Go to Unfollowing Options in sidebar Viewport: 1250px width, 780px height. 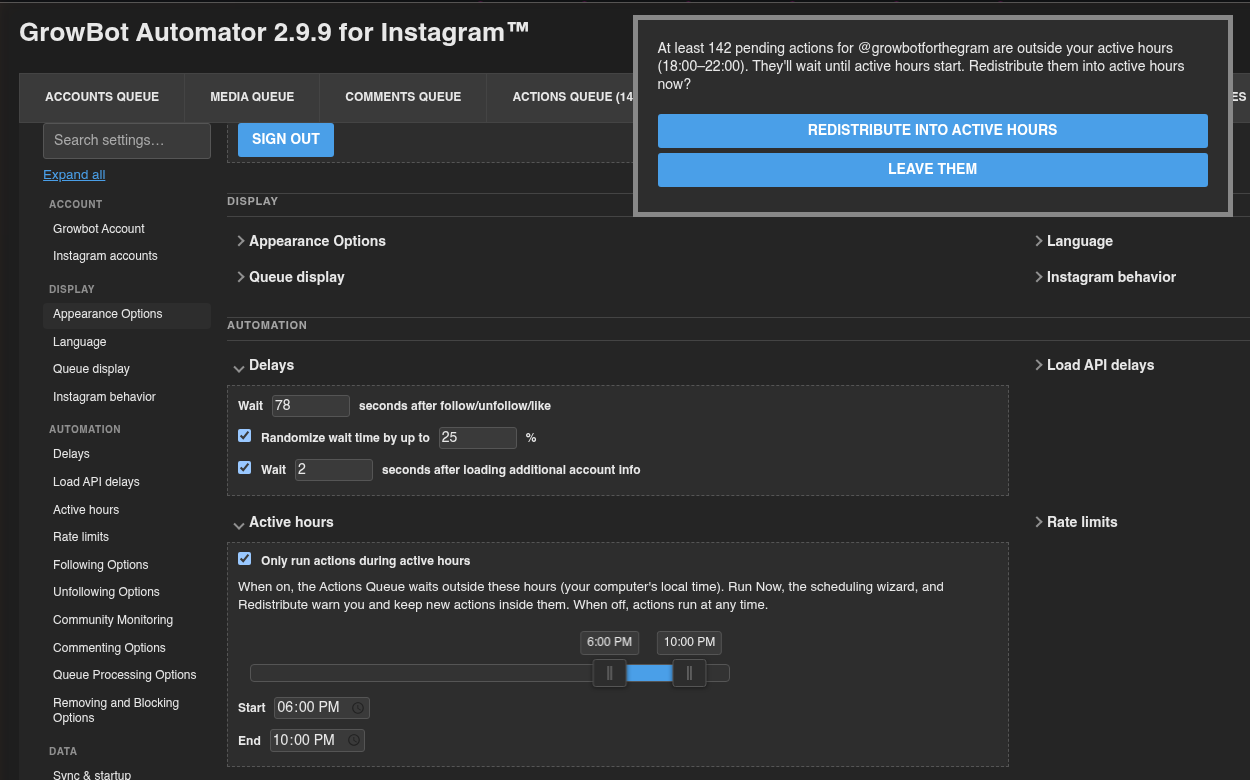pyautogui.click(x=106, y=592)
